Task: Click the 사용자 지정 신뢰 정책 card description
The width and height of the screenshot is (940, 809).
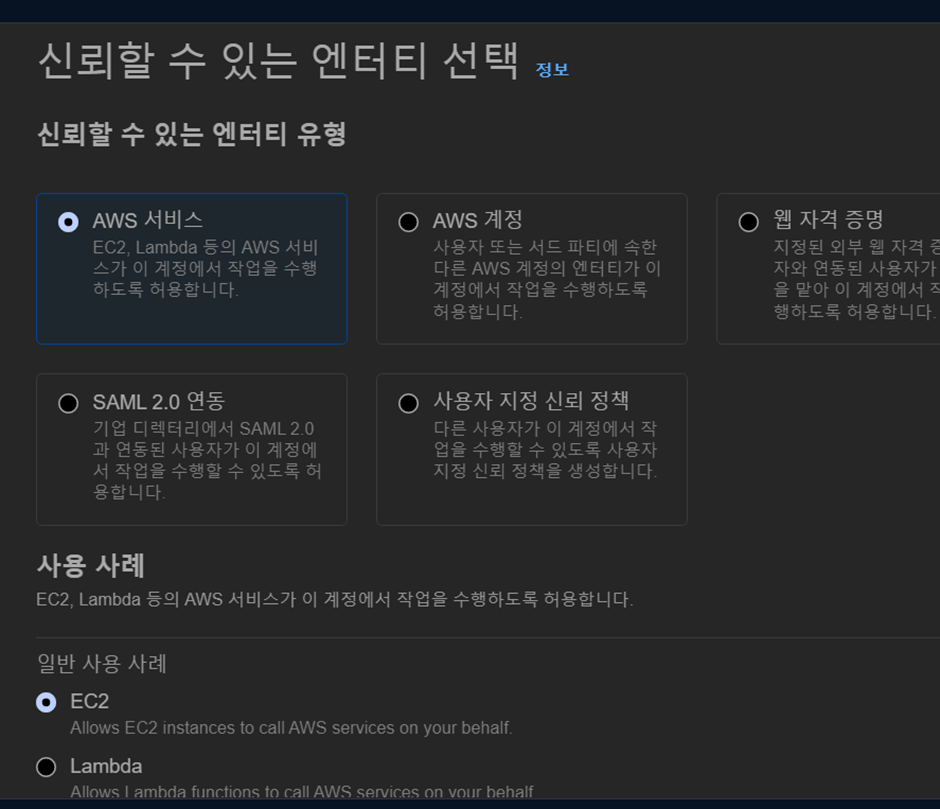Action: point(546,450)
